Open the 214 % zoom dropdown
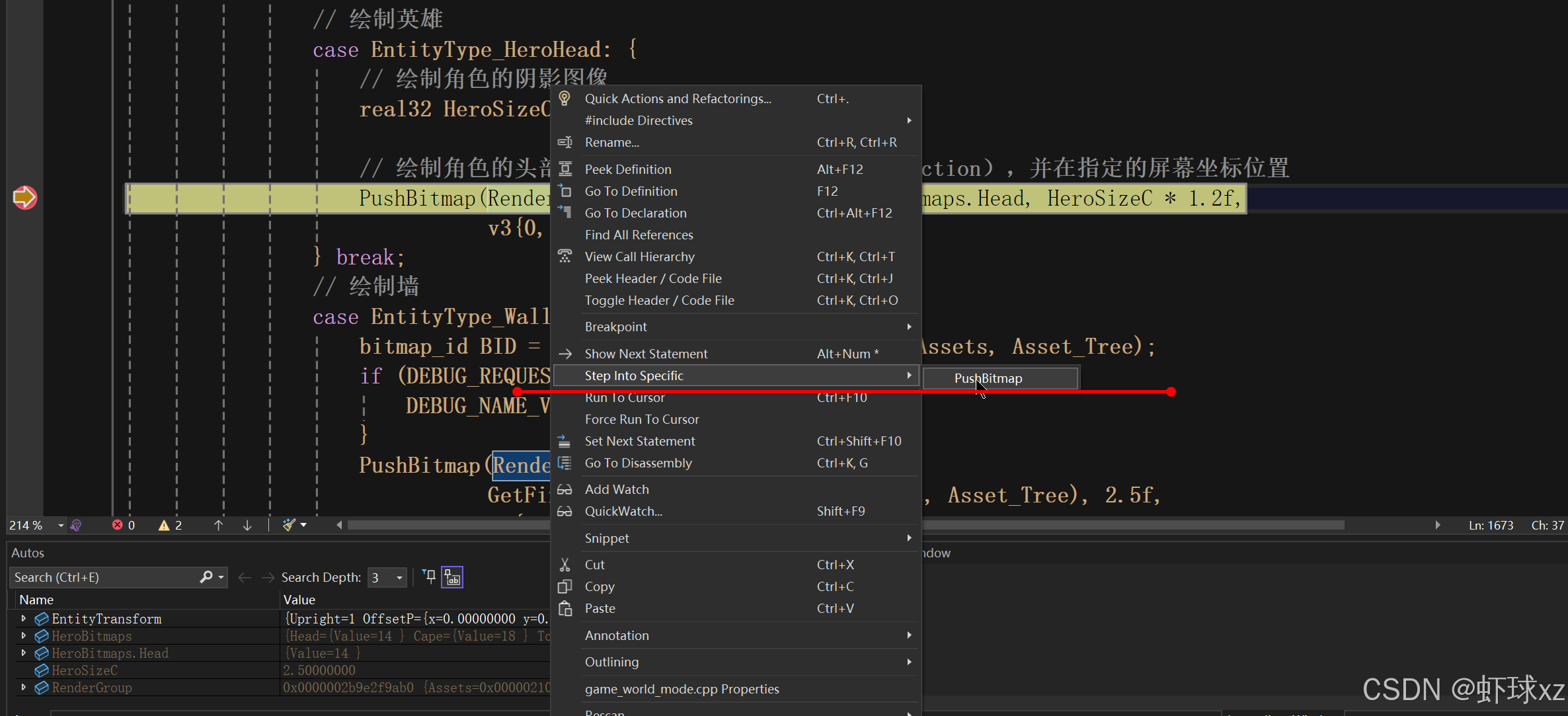Viewport: 1568px width, 716px height. pos(61,526)
